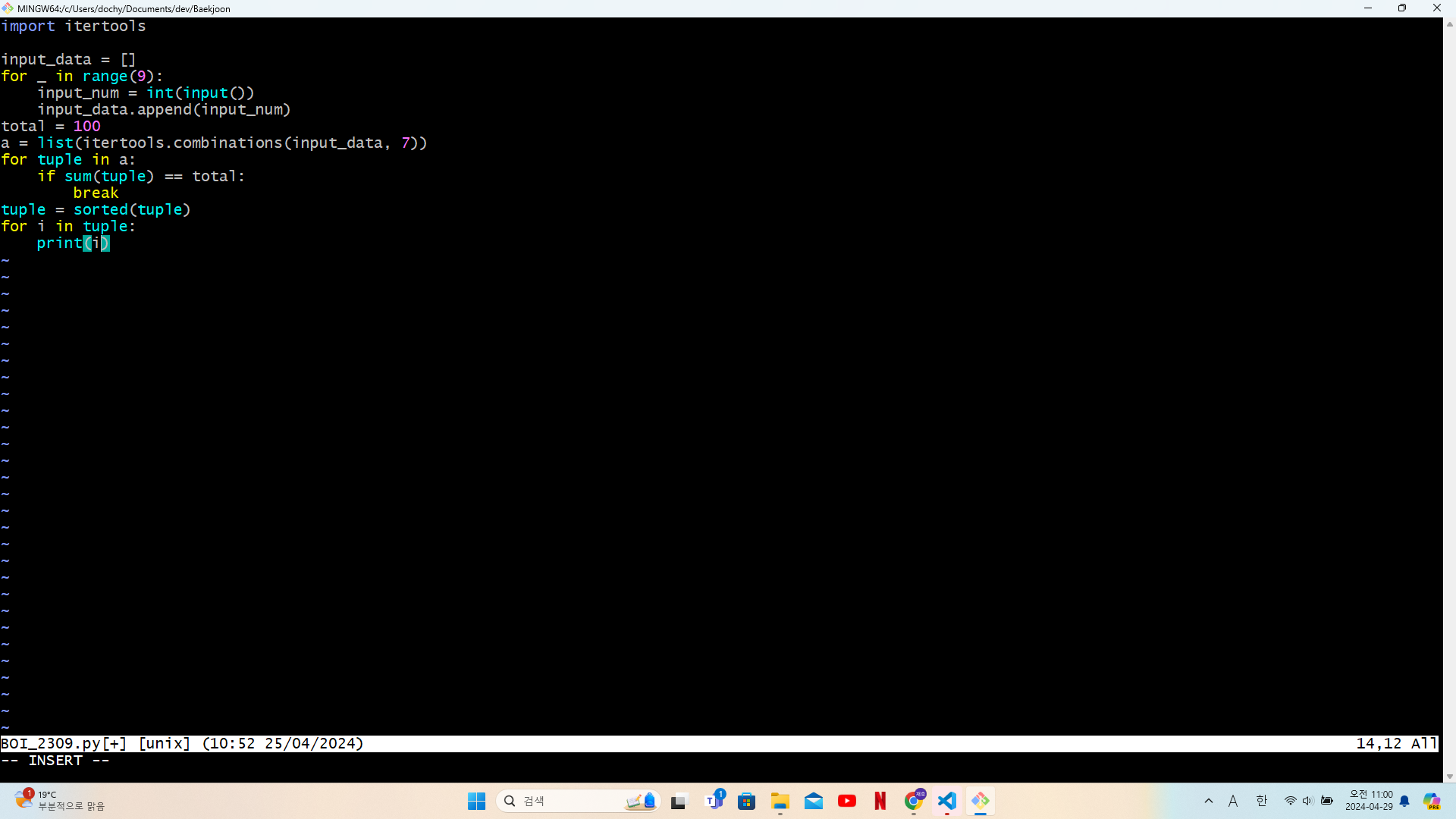Open the Windows Start menu
Screen dimensions: 1456x819
(476, 801)
